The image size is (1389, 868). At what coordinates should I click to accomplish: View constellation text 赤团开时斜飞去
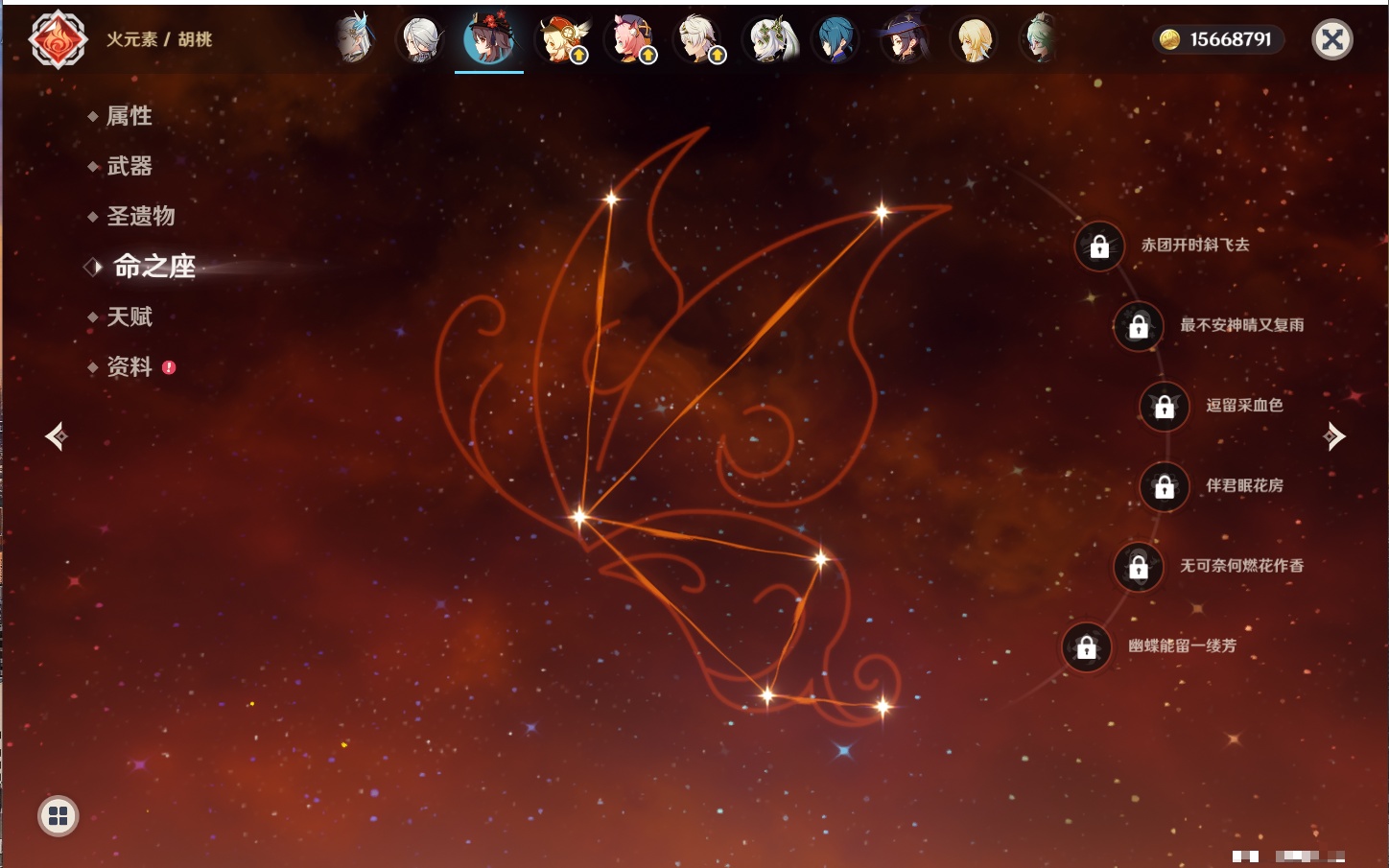point(1195,246)
